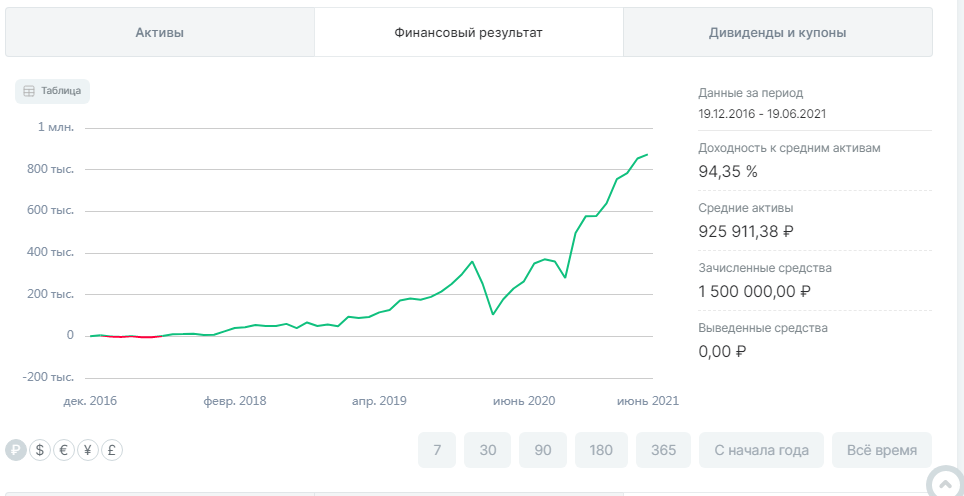The image size is (964, 496).
Task: Show data for last 7 days
Action: 437,450
